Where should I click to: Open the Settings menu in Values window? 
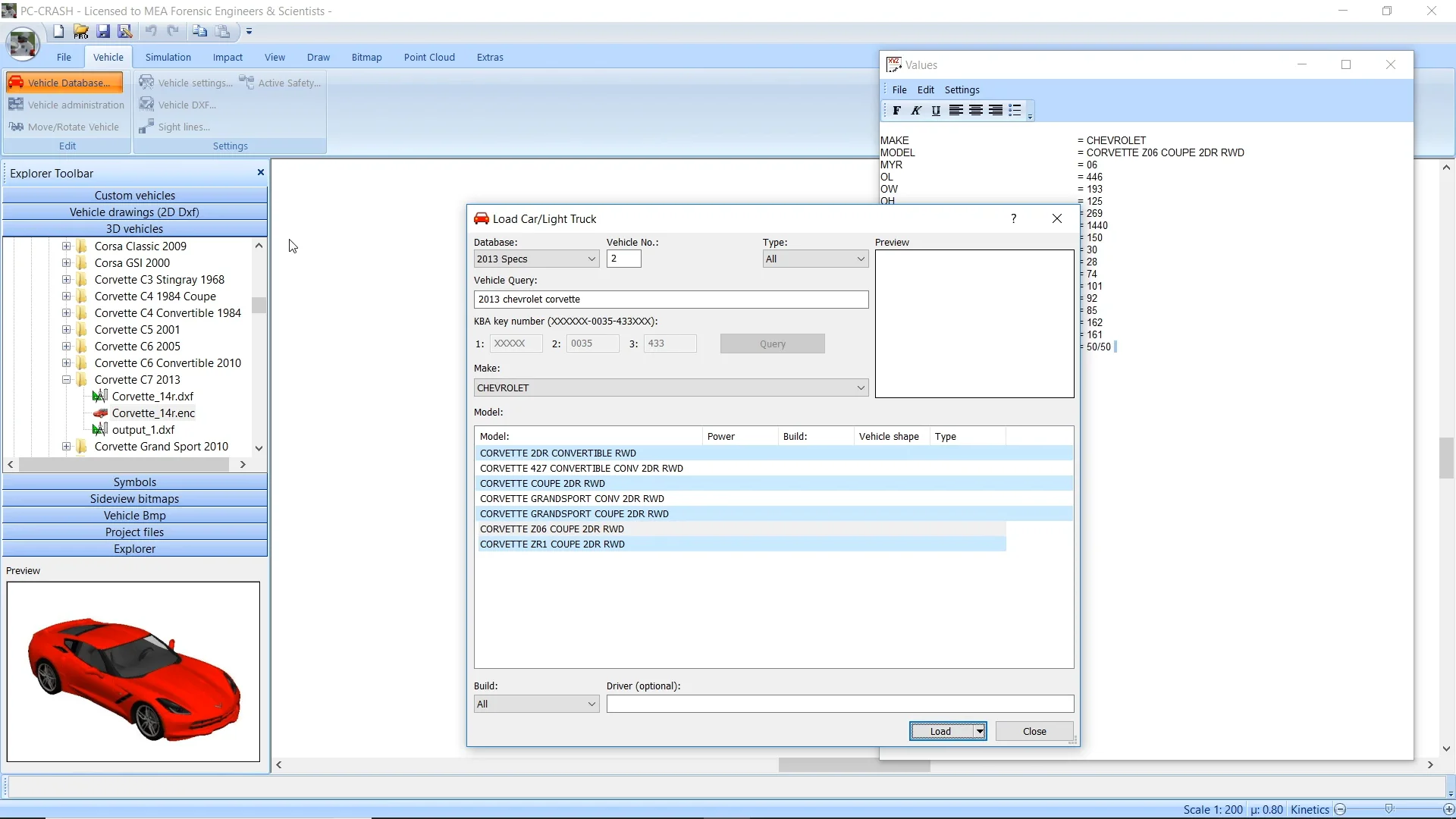[962, 89]
